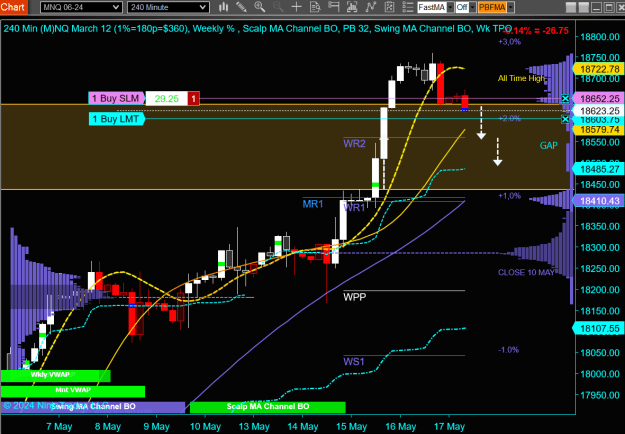Click the white 18623.25 current price marker

click(x=598, y=110)
